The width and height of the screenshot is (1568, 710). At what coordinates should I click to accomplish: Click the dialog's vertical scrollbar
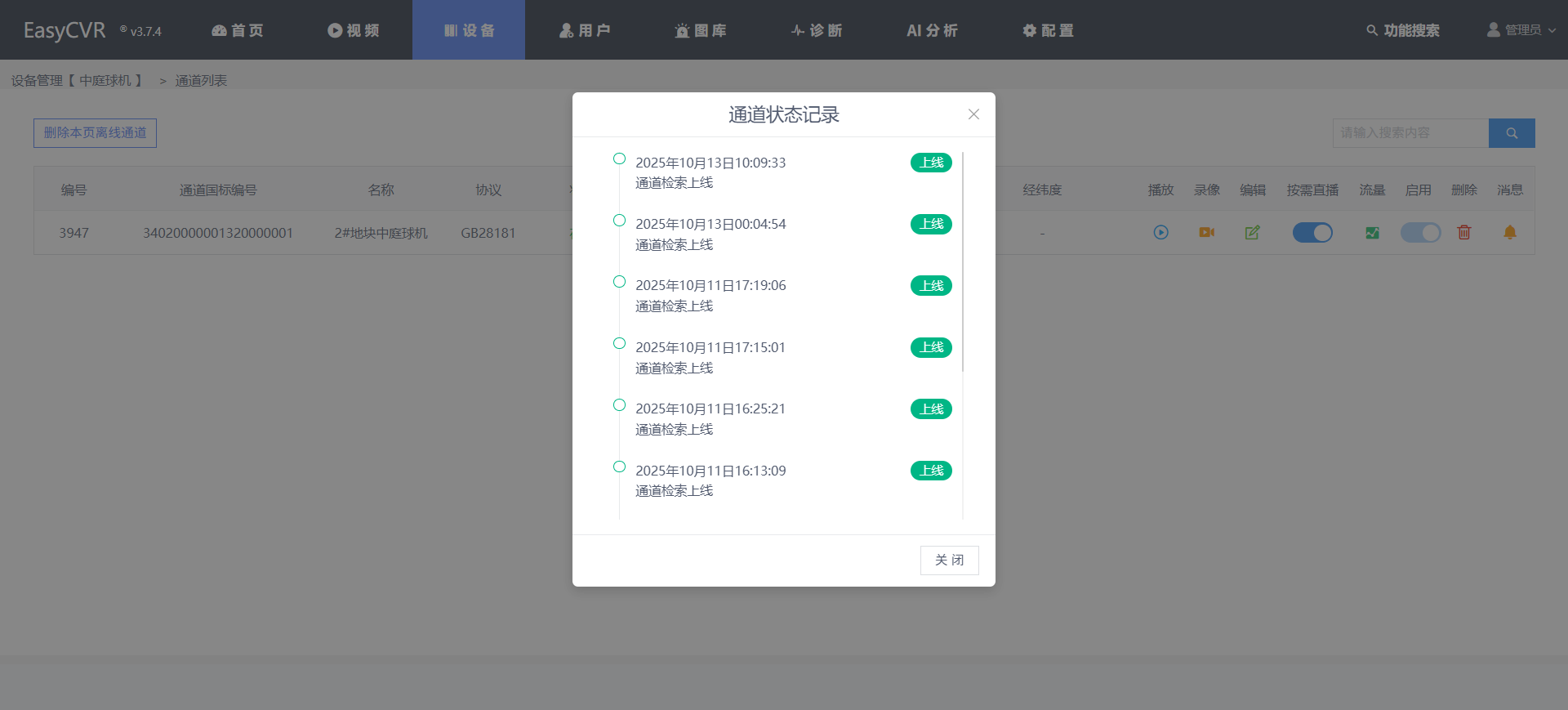(964, 261)
